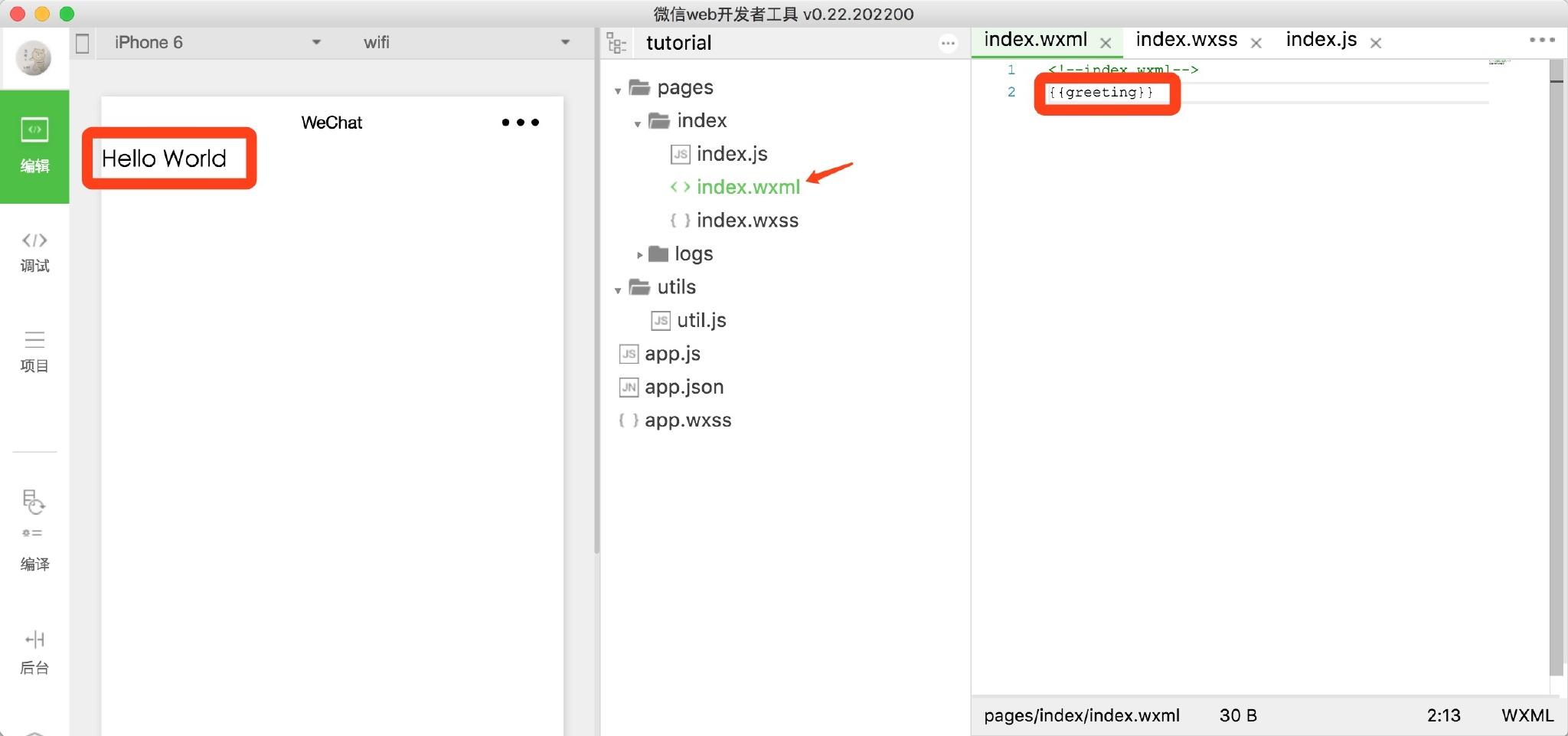Open app.json in the file tree
This screenshot has height=736, width=1568.
click(683, 388)
